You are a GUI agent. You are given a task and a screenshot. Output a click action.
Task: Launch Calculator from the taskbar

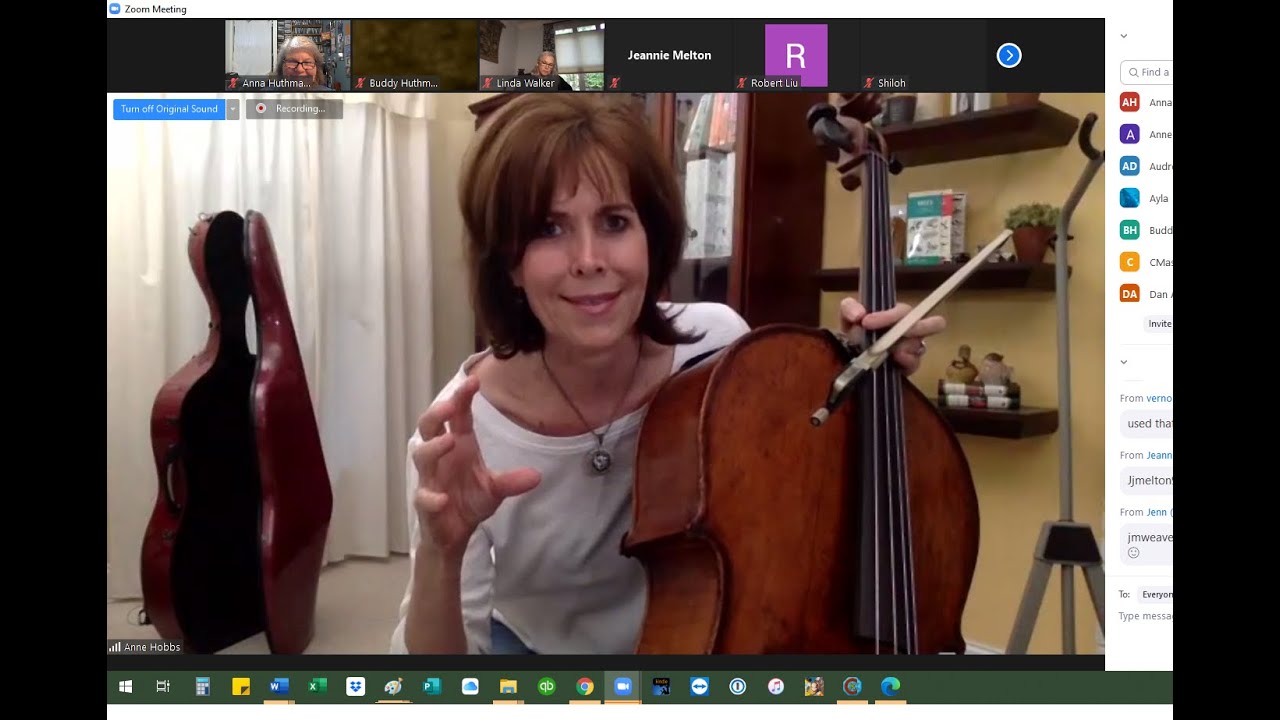[203, 686]
